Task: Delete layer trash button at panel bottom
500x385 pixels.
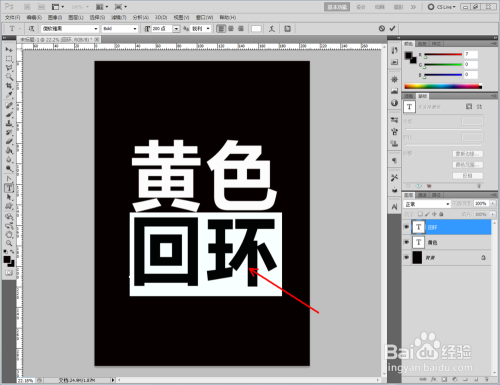Action: pyautogui.click(x=486, y=379)
